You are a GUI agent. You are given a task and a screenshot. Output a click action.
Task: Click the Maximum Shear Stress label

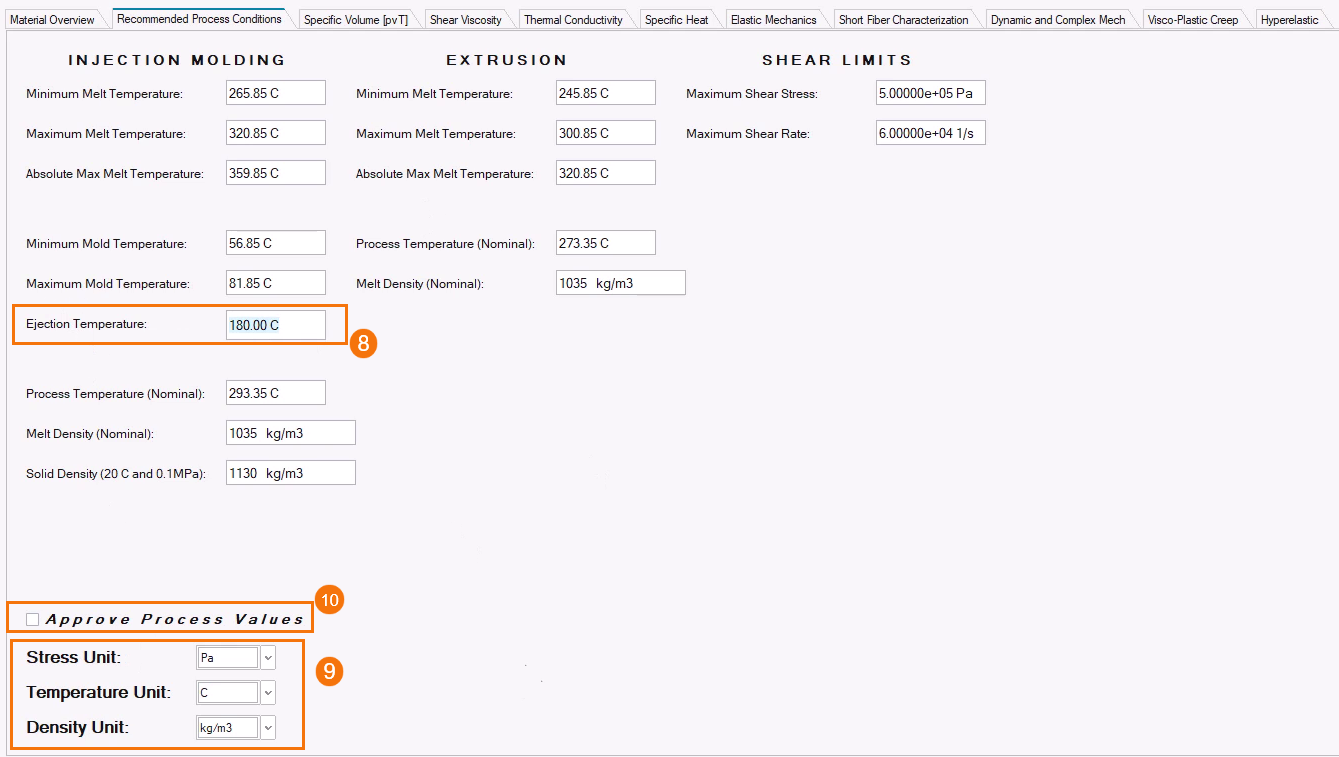(752, 94)
